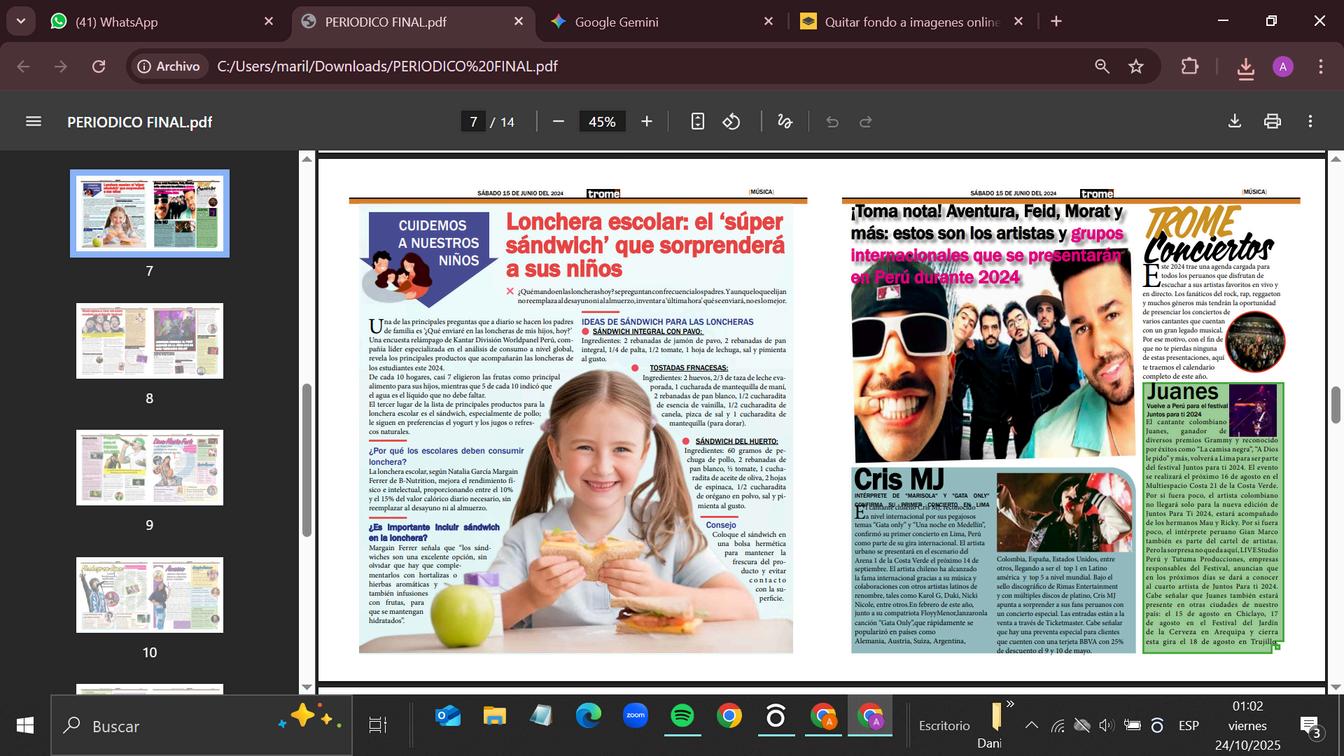This screenshot has height=756, width=1344.
Task: Show Chrome downloads
Action: click(1245, 67)
